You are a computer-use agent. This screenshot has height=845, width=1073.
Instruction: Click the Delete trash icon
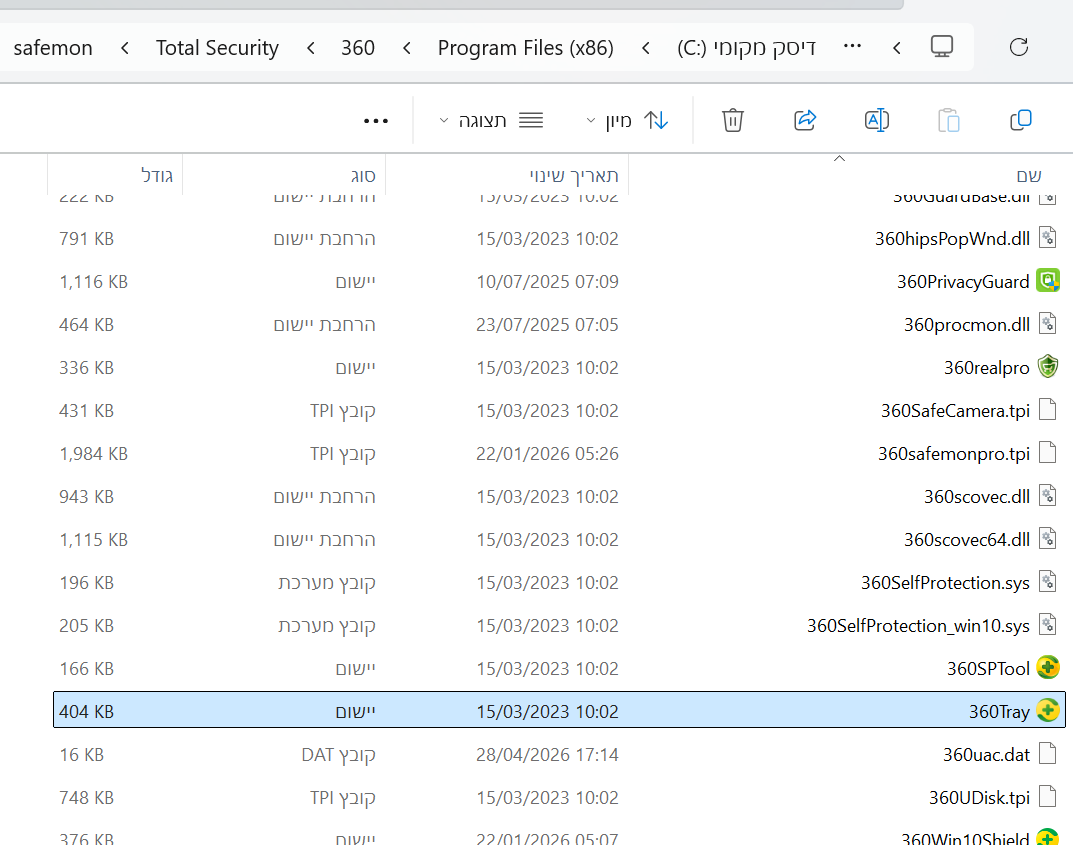click(732, 120)
